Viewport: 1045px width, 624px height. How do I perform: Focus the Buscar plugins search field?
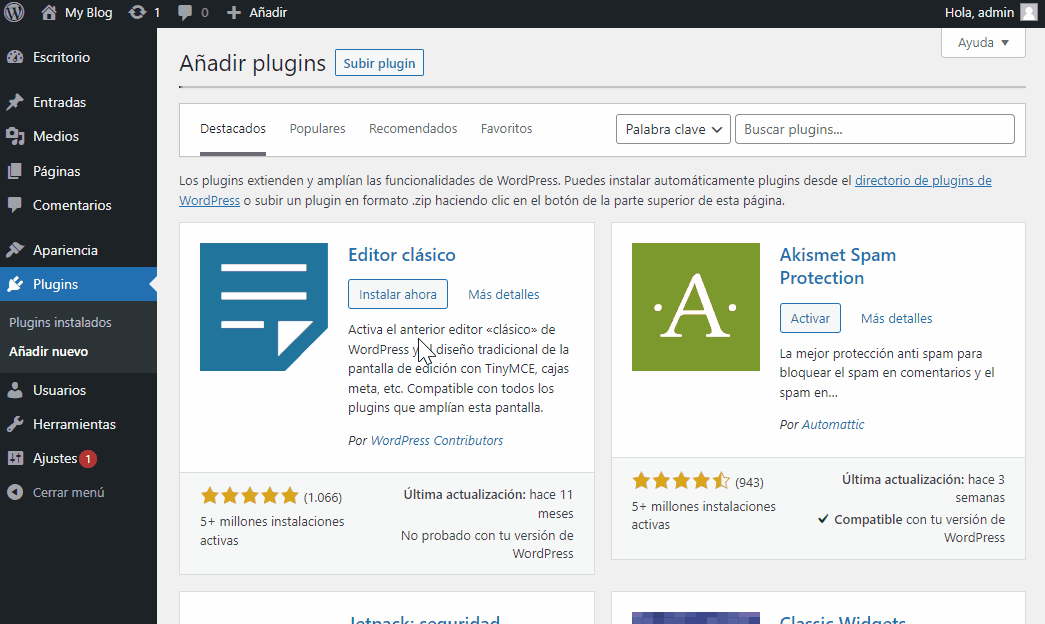[x=875, y=129]
